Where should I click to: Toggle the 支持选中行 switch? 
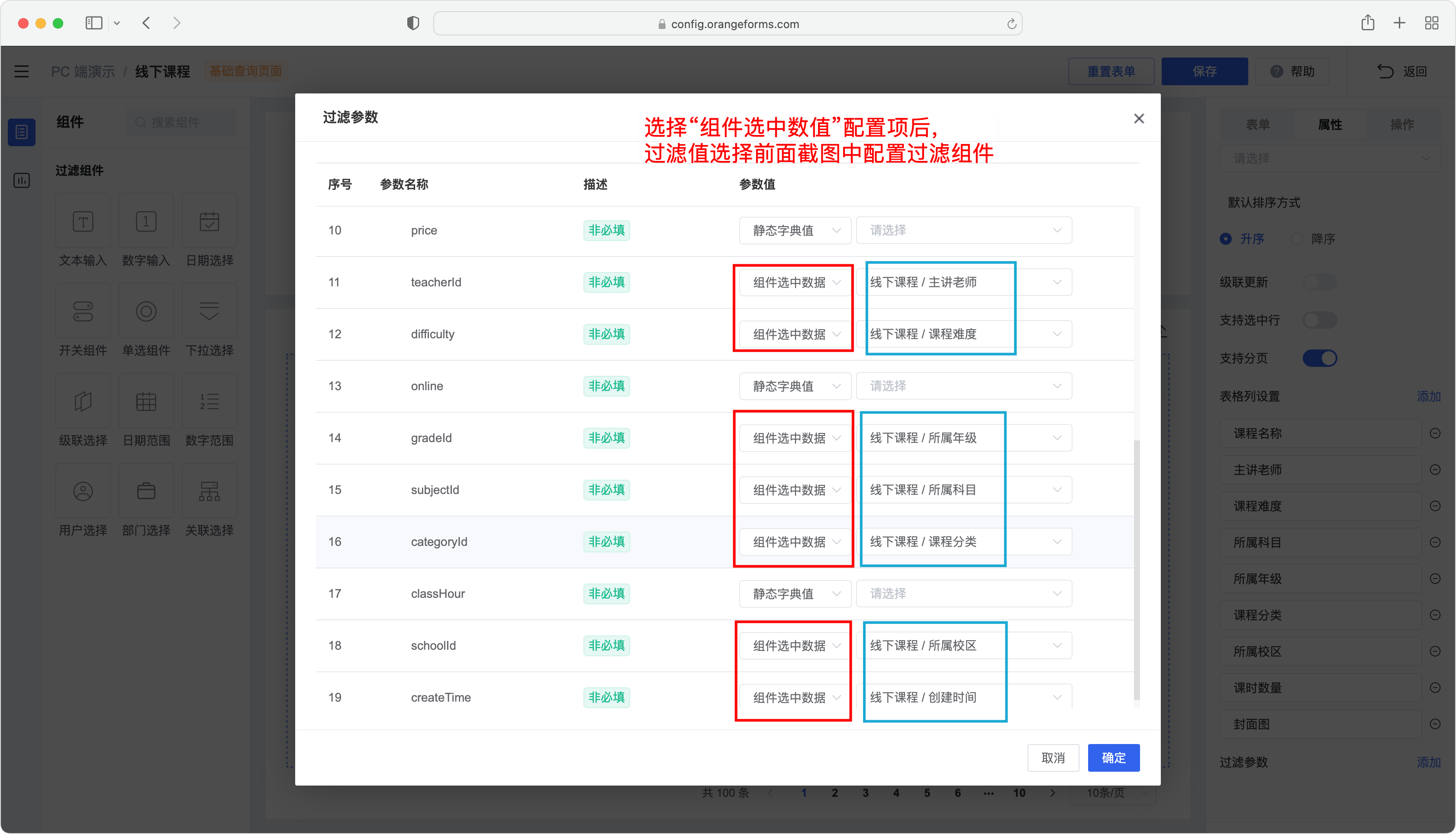tap(1320, 320)
